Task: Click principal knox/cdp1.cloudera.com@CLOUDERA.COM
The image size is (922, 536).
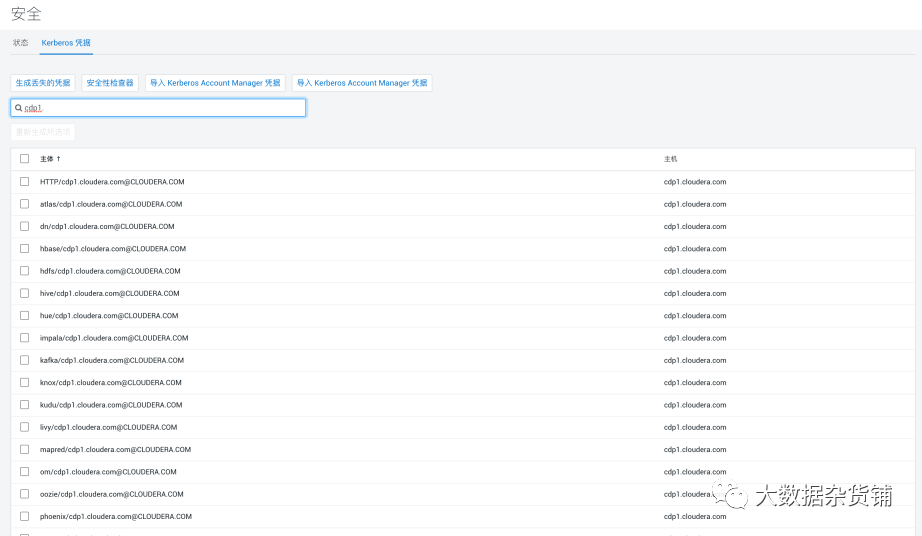Action: (111, 383)
